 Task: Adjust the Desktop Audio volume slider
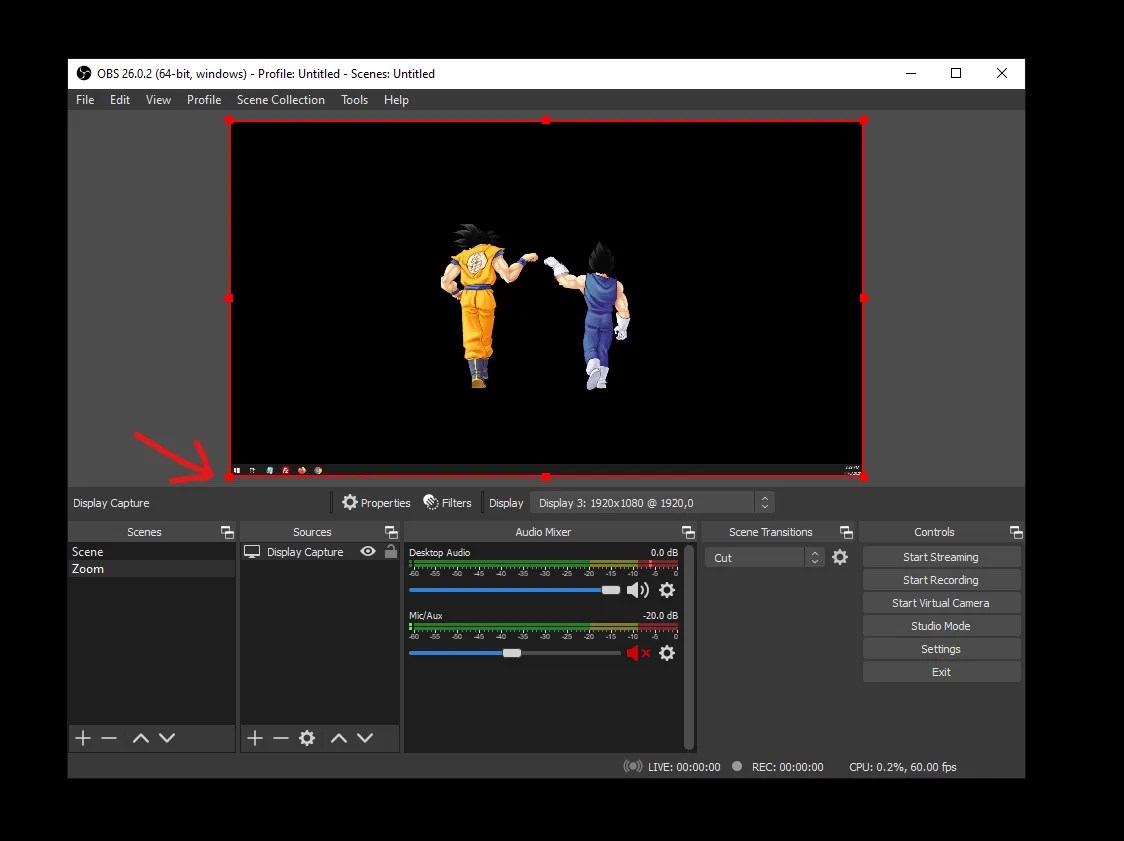pyautogui.click(x=610, y=590)
